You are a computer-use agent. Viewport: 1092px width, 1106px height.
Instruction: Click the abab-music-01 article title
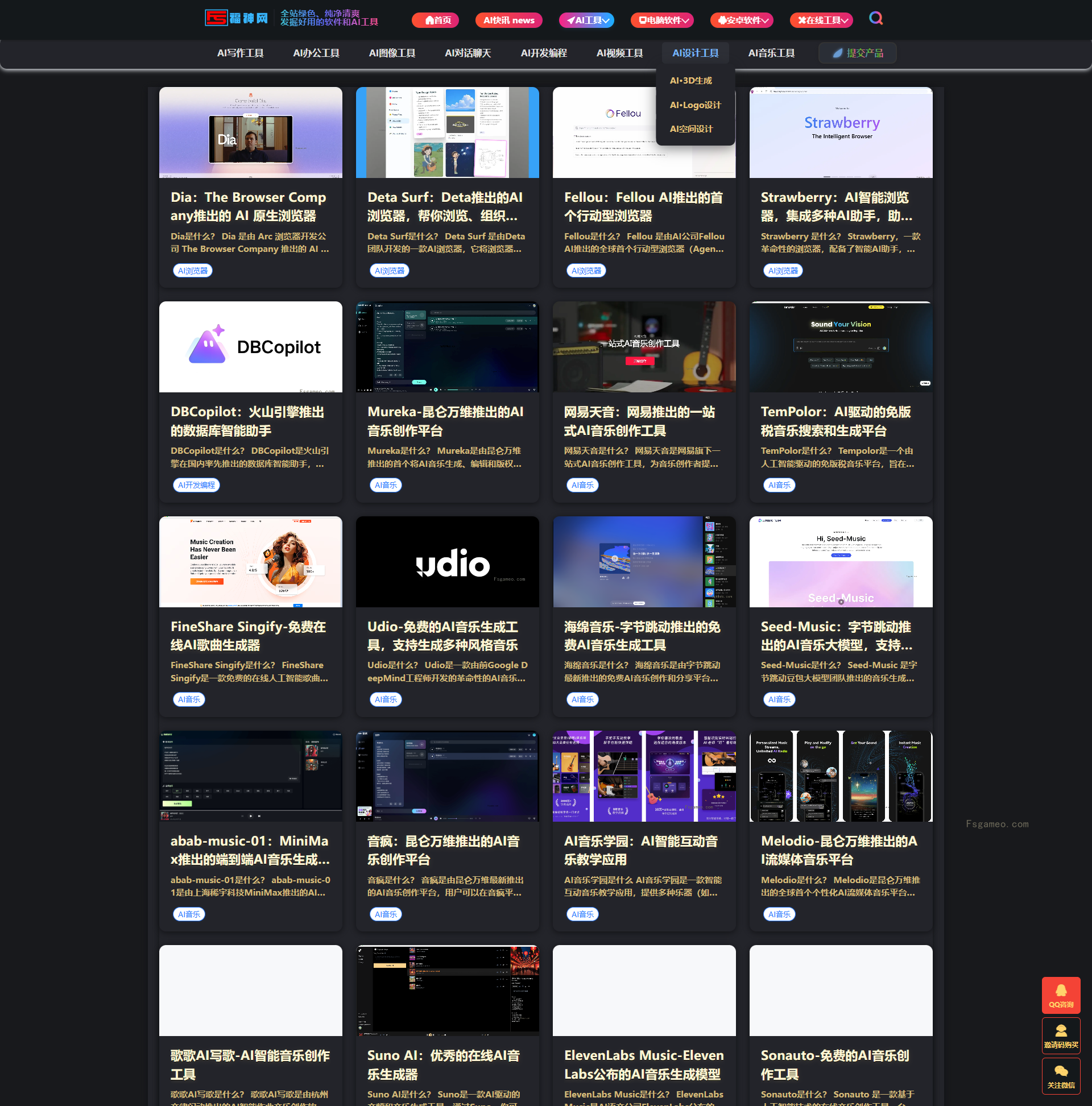250,850
